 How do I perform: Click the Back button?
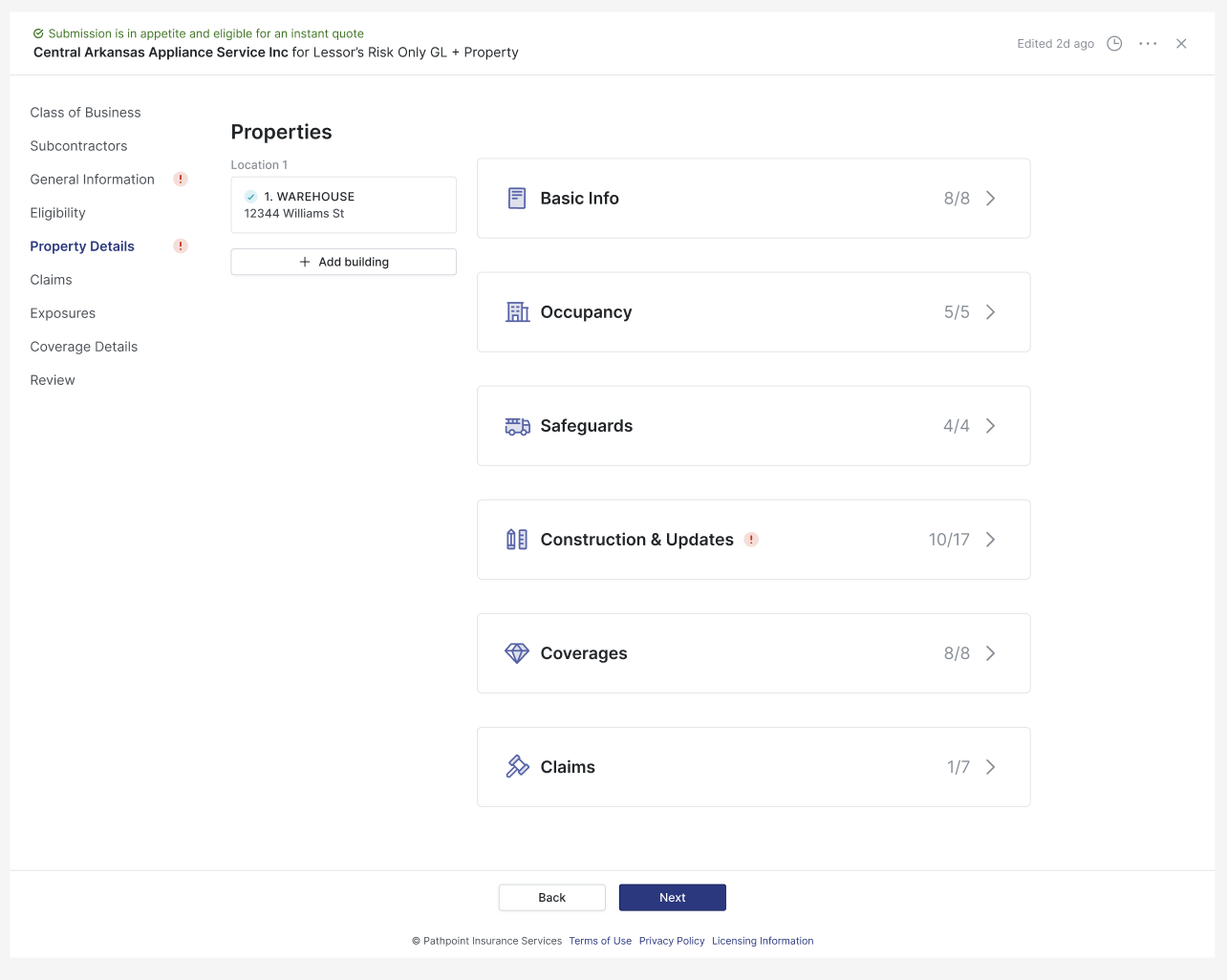click(x=551, y=898)
